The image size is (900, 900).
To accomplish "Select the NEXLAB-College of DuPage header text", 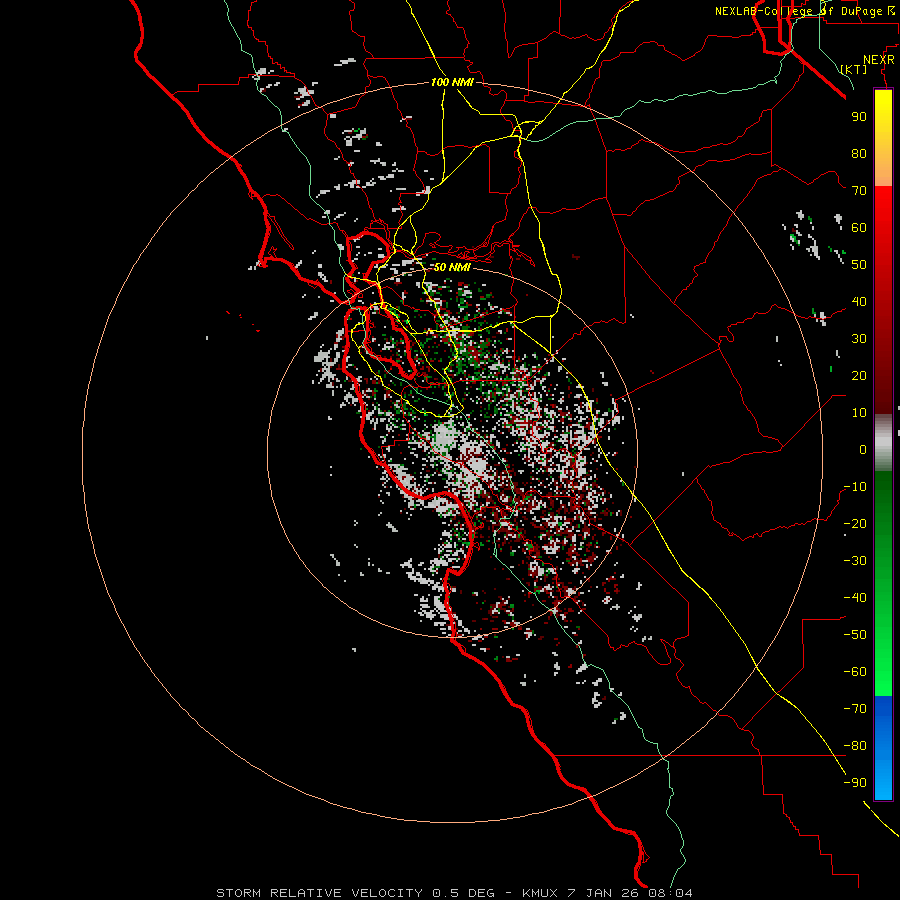I will (x=805, y=11).
